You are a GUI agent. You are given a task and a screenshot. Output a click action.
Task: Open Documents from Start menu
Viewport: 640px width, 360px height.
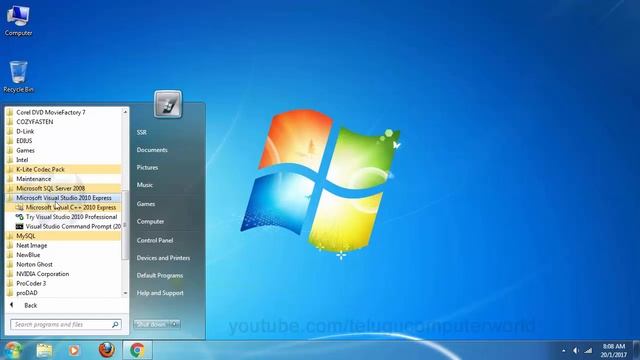(x=152, y=150)
